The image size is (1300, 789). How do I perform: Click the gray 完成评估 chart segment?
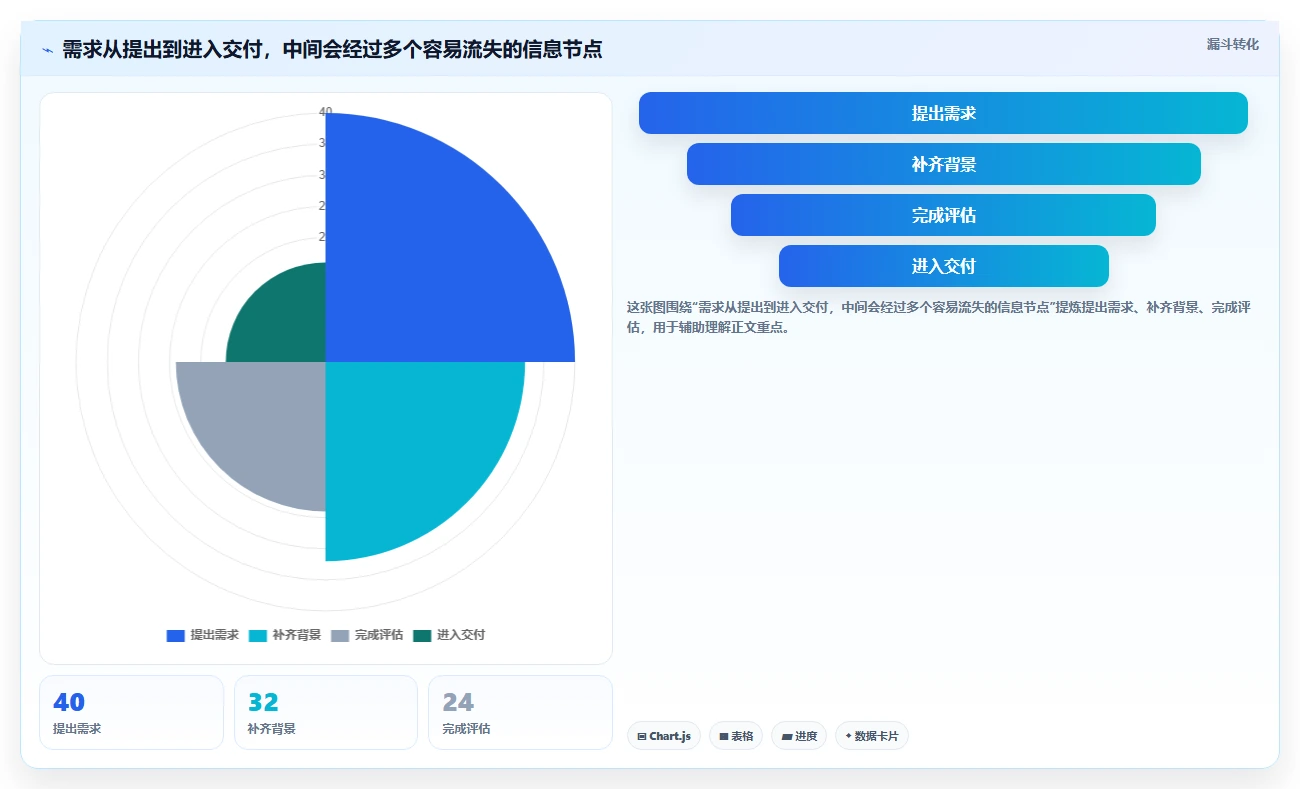[x=260, y=425]
